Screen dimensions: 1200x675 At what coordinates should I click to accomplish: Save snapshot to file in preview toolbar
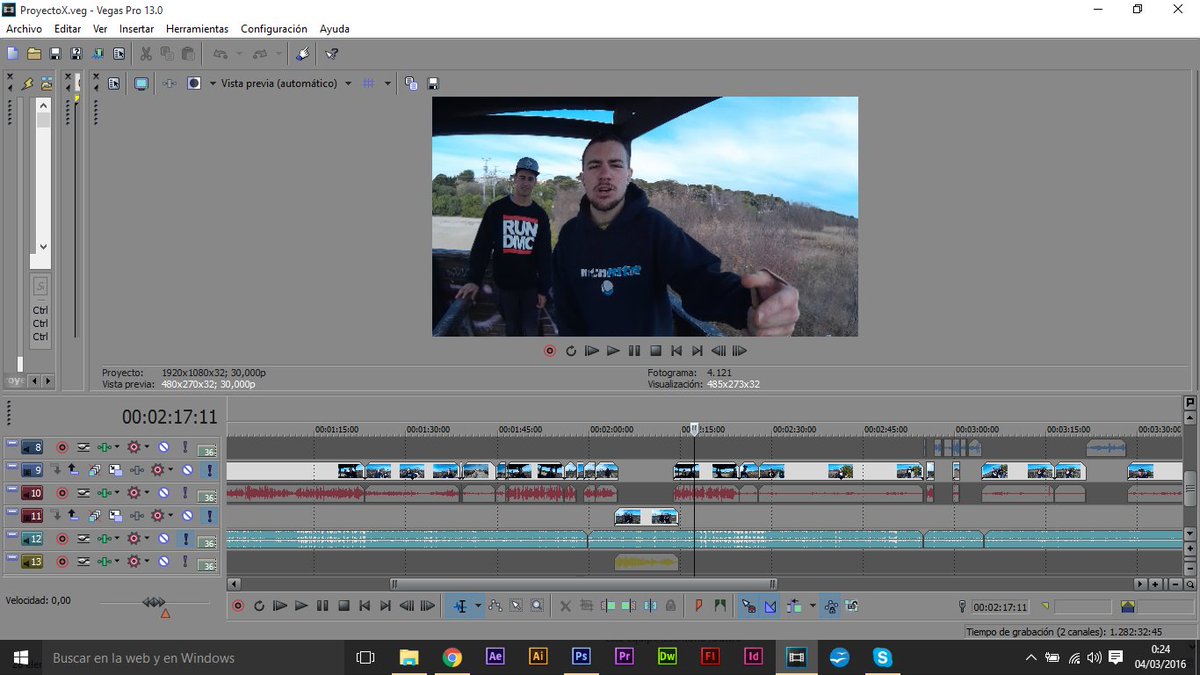(x=433, y=84)
